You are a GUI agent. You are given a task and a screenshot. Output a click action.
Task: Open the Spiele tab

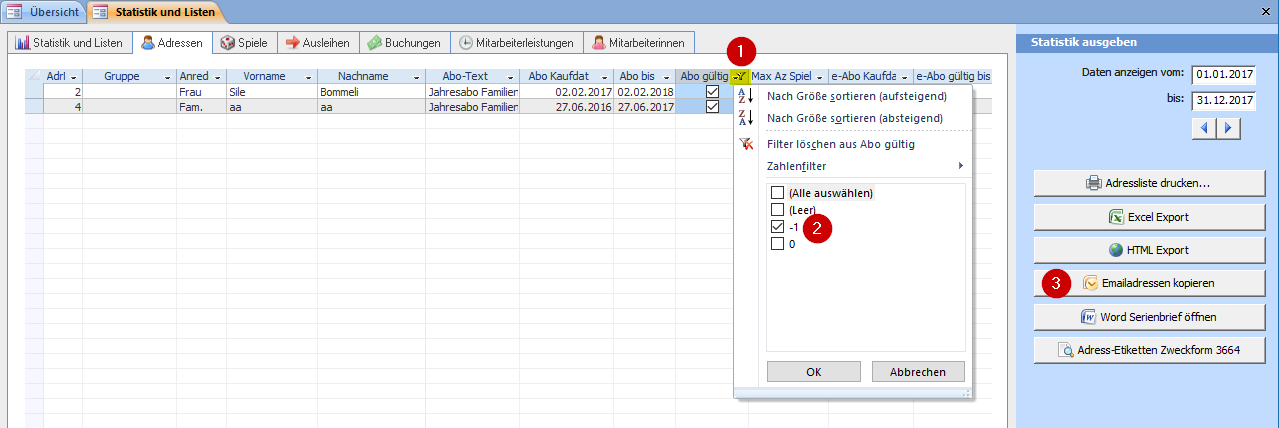pos(244,43)
